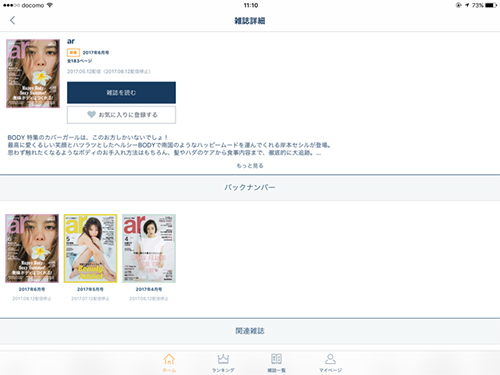Screen dimensions: 500x375
Task: Click the ar magazine title text
Action: point(71,41)
